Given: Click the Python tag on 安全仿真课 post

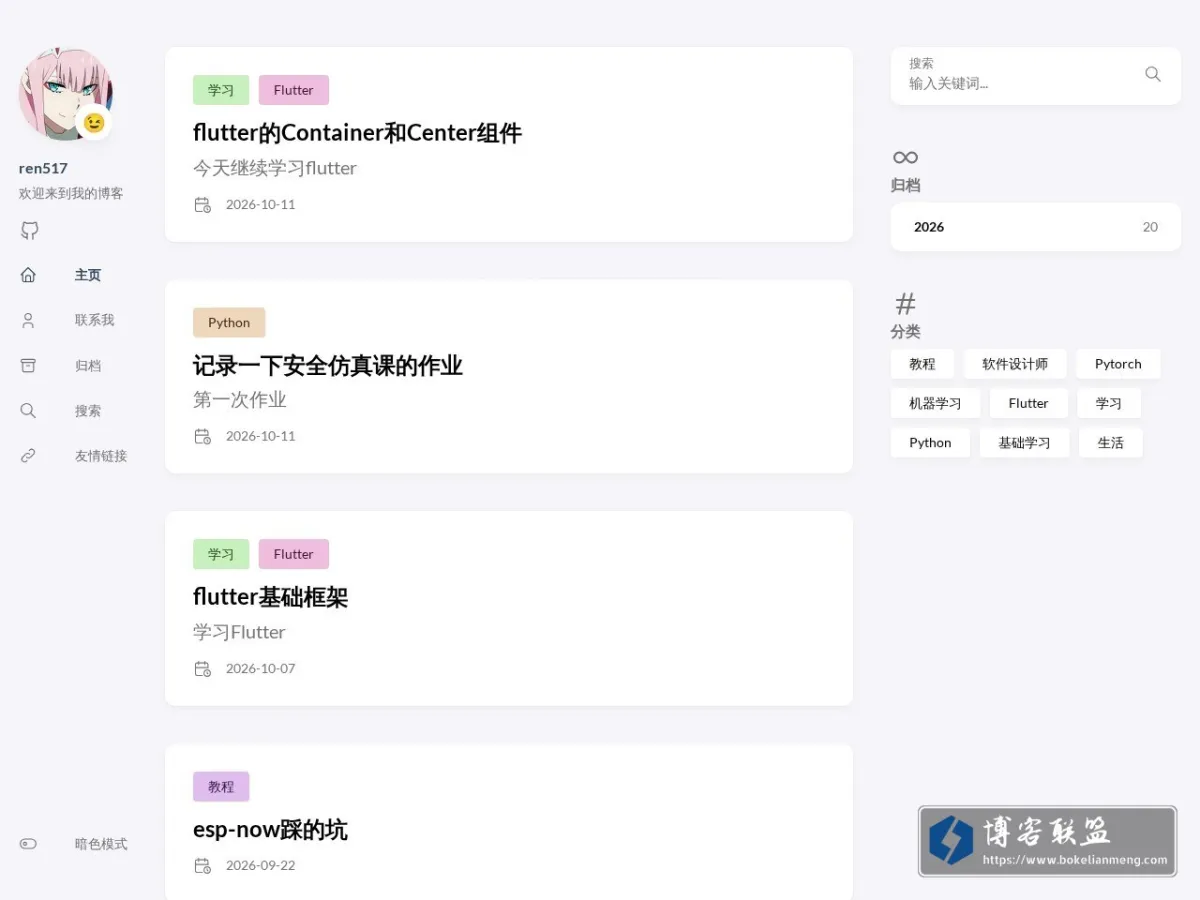Looking at the screenshot, I should pyautogui.click(x=229, y=322).
